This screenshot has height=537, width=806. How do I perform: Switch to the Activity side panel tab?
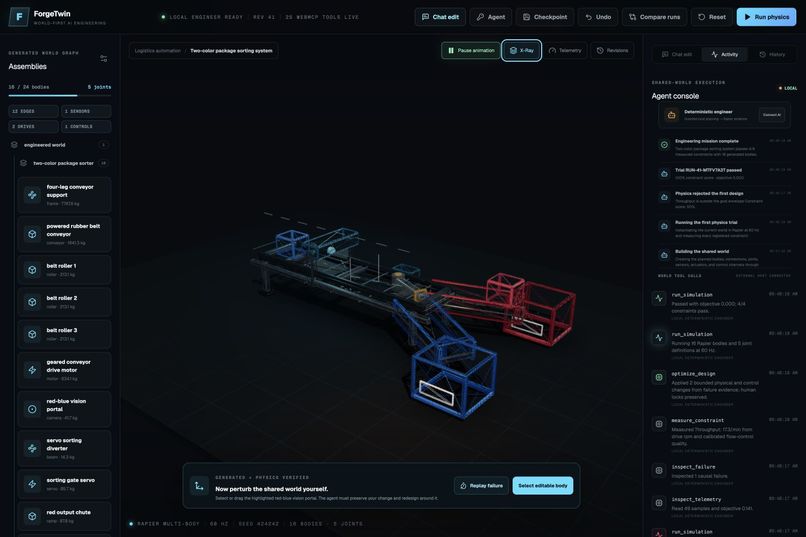[724, 54]
